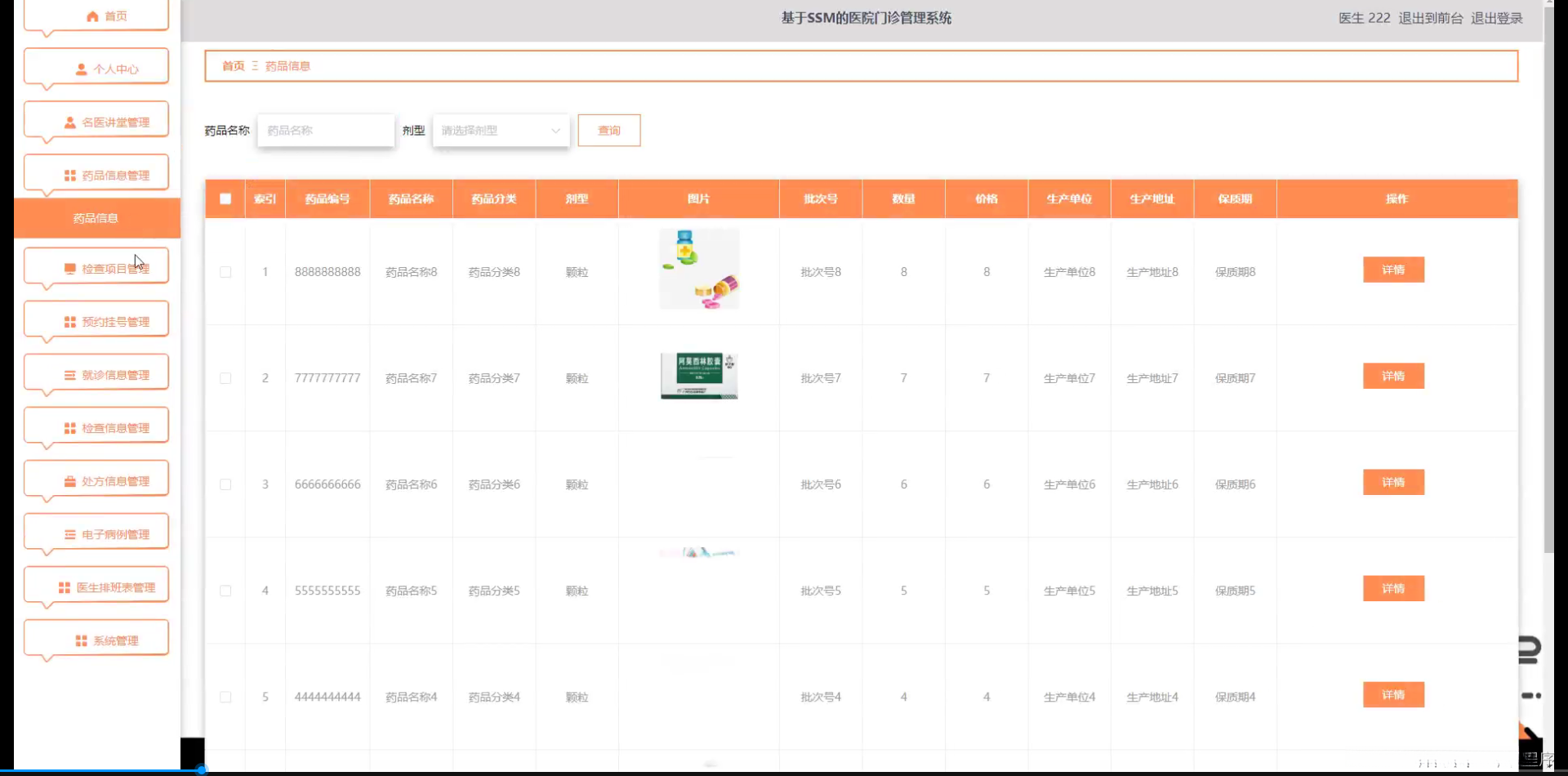Image resolution: width=1568 pixels, height=776 pixels.
Task: Click cell 生产单位5
Action: click(1069, 591)
